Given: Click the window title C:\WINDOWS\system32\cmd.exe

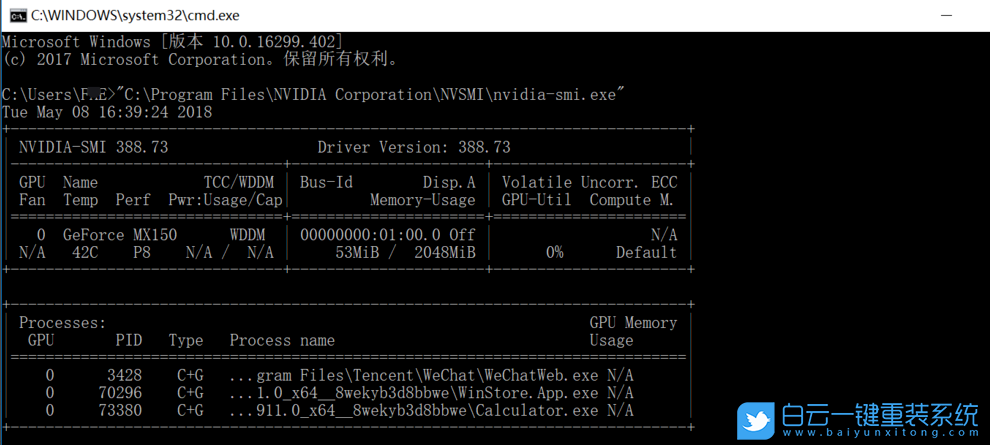Looking at the screenshot, I should 135,15.
